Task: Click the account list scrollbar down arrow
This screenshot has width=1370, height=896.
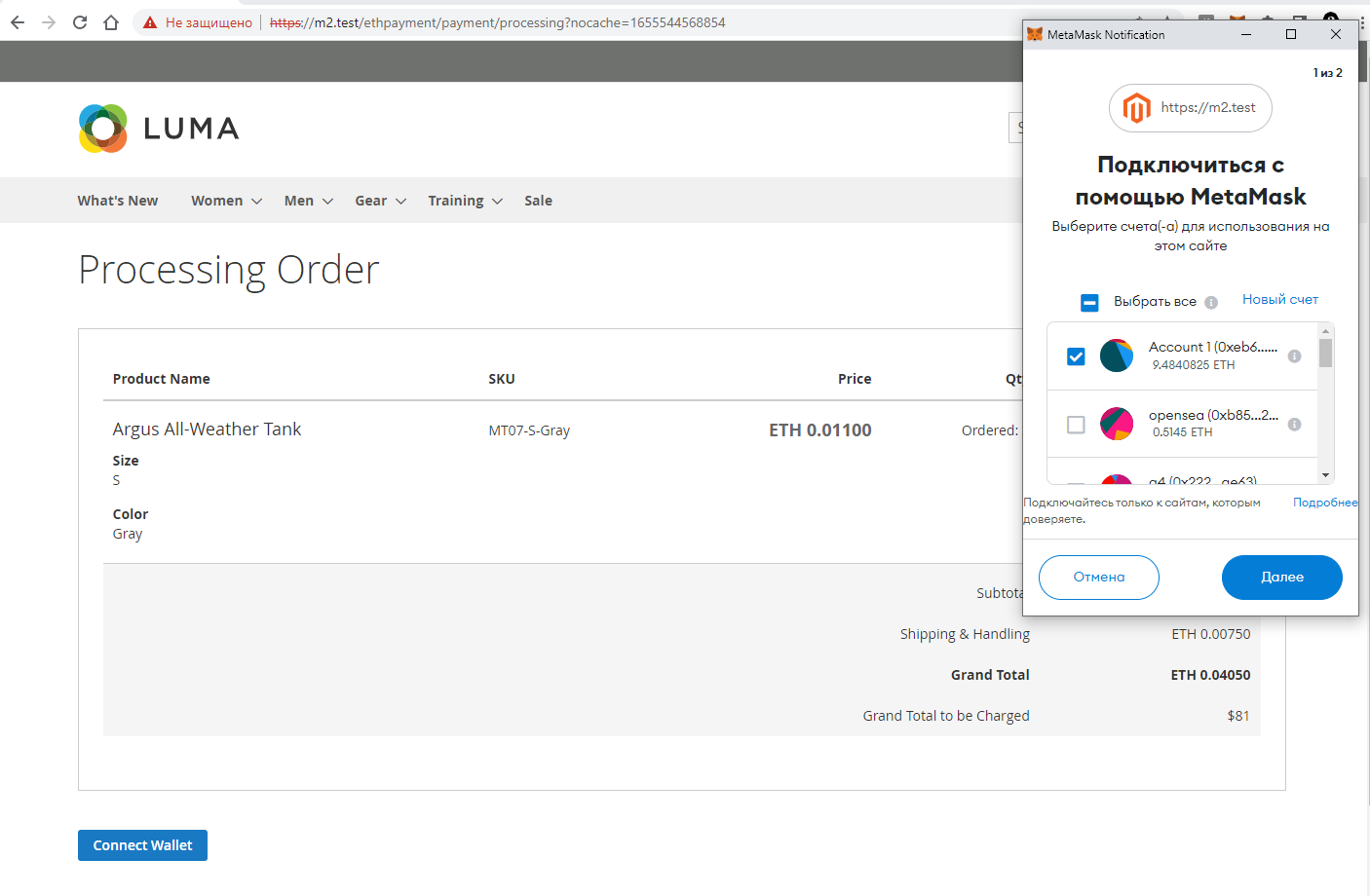Action: pos(1325,475)
